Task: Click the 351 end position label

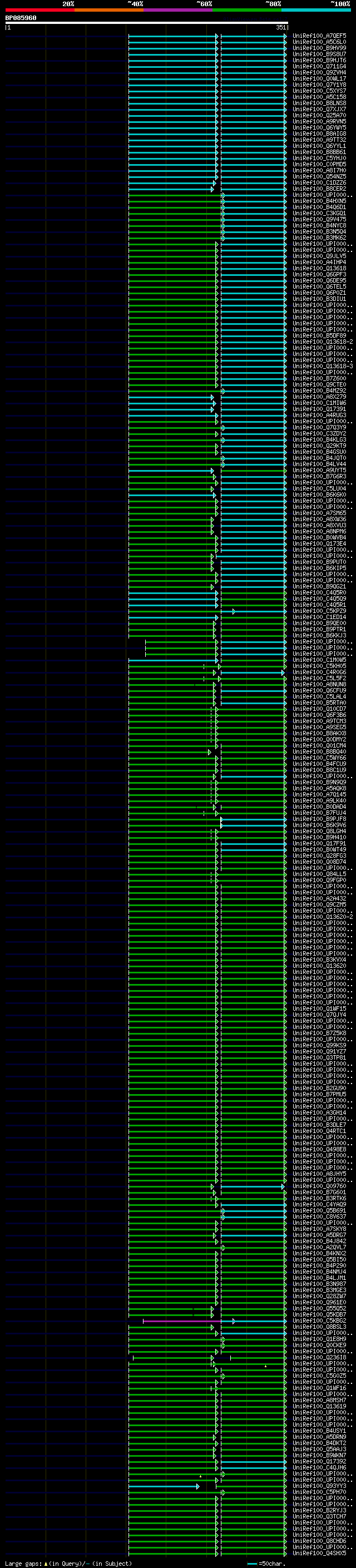Action: click(x=280, y=28)
